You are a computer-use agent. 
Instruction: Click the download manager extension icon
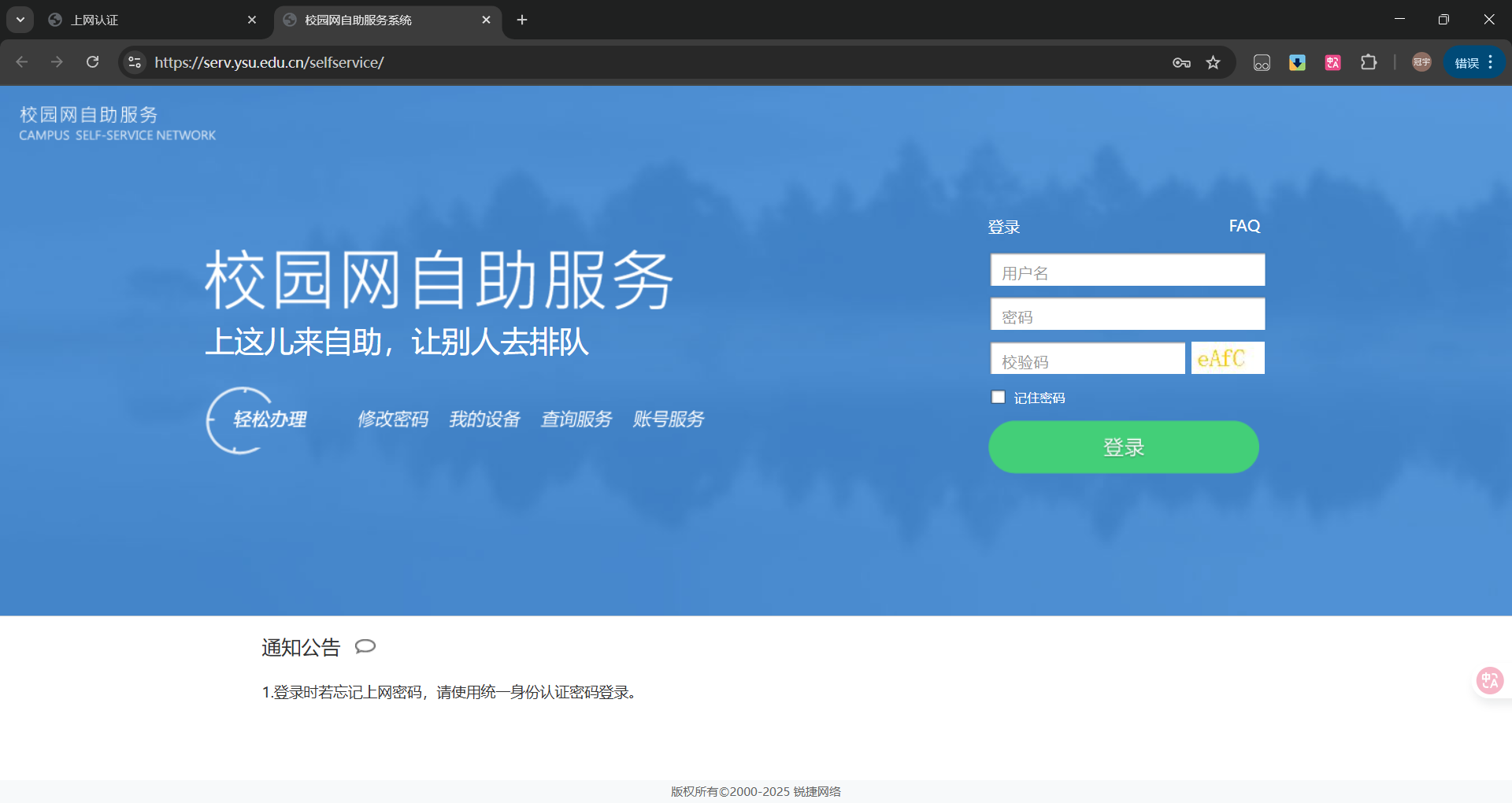click(x=1297, y=62)
